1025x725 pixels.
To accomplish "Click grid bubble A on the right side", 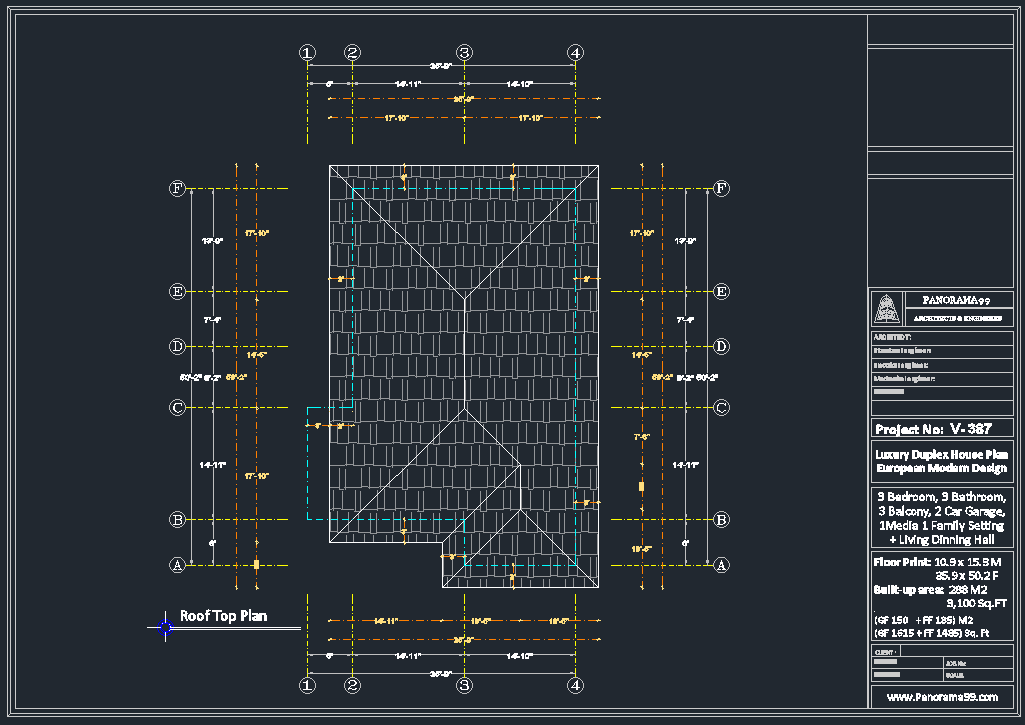I will [x=721, y=565].
